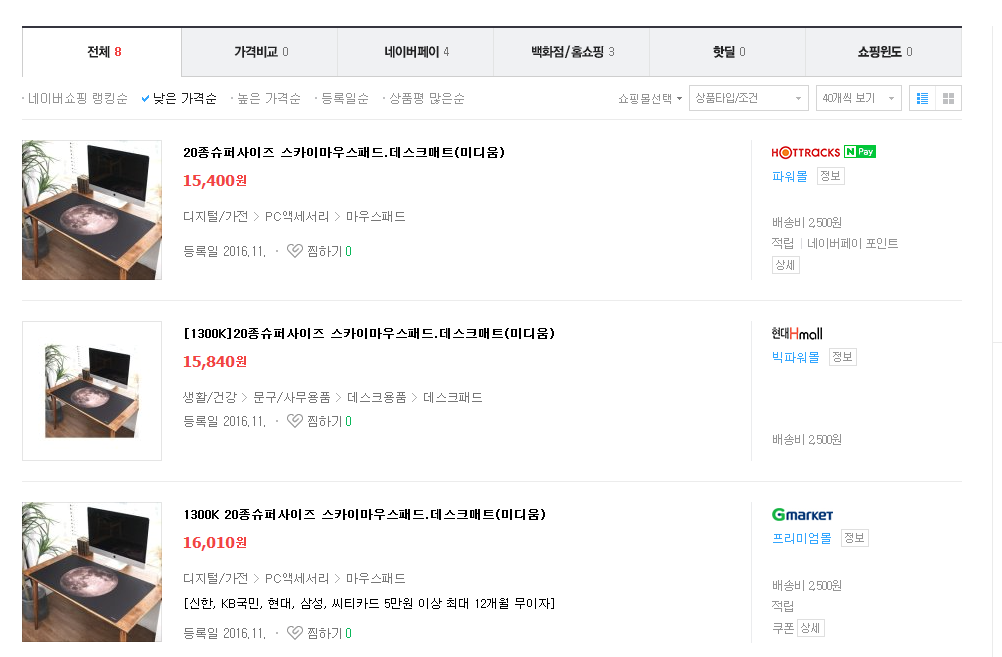1002x657 pixels.
Task: Click the first product thumbnail image
Action: pos(91,210)
